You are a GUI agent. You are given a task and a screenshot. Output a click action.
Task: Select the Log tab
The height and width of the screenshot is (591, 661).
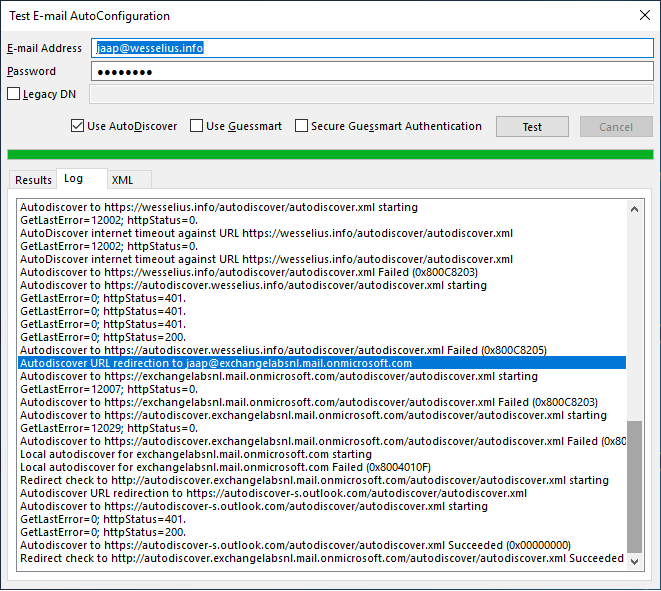(74, 179)
